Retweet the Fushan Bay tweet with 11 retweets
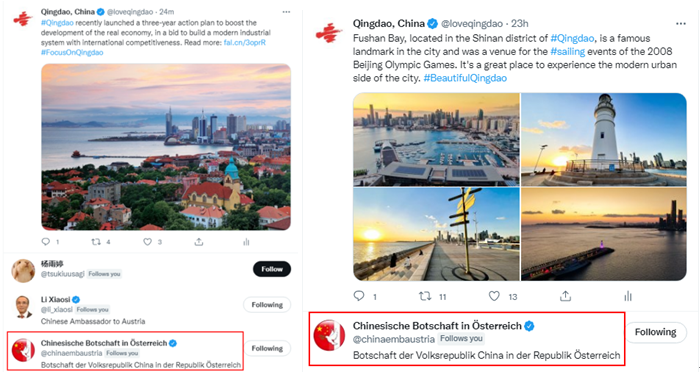Image resolution: width=700 pixels, height=374 pixels. click(425, 296)
